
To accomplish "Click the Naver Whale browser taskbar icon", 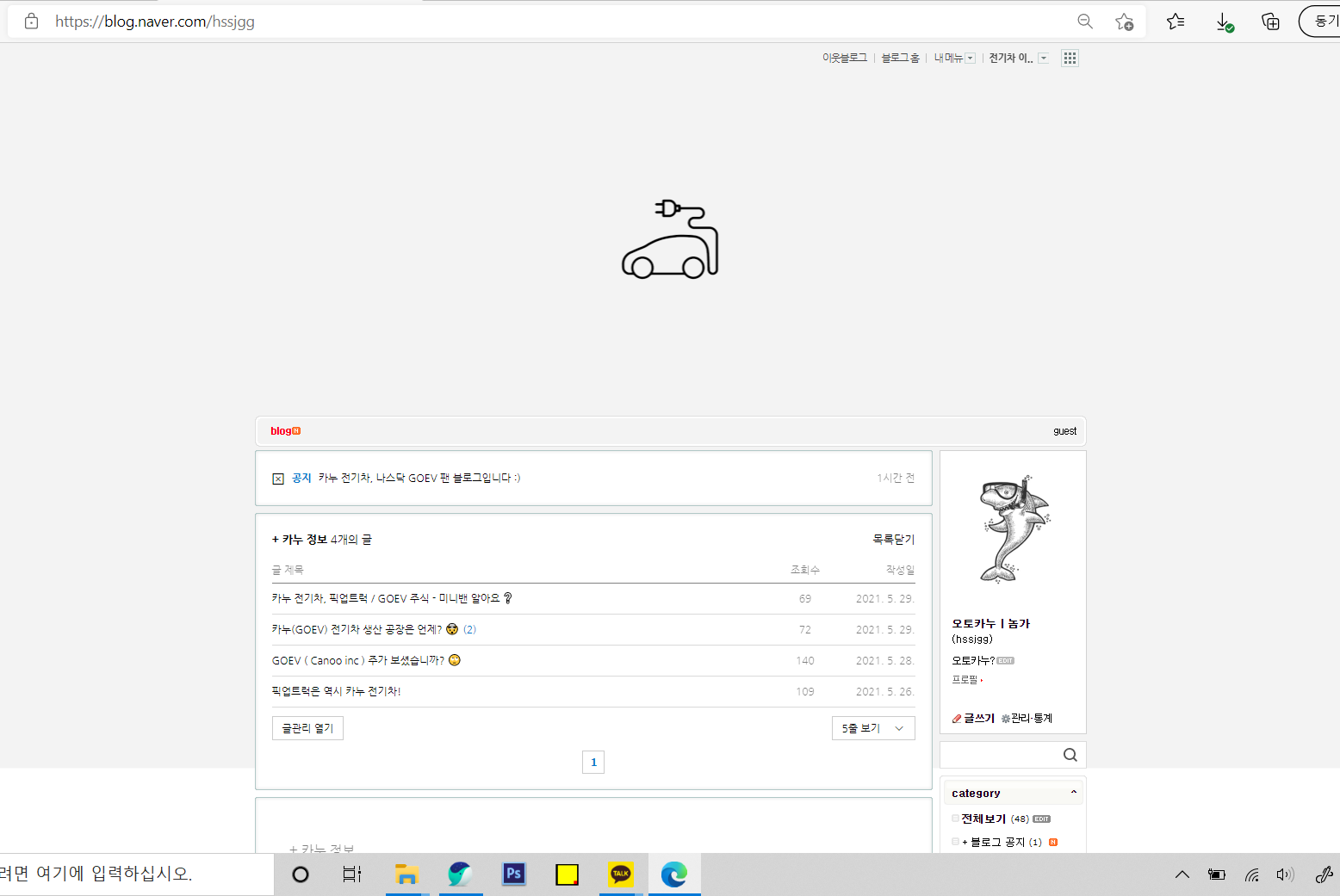I will [x=461, y=874].
